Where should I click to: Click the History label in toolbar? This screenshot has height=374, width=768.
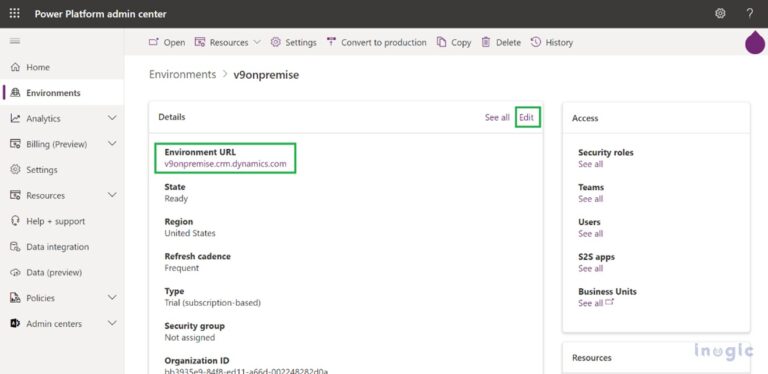pos(559,43)
